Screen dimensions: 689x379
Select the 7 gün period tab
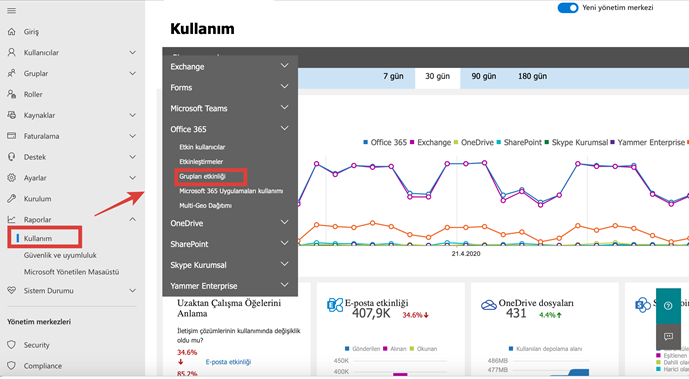[393, 76]
